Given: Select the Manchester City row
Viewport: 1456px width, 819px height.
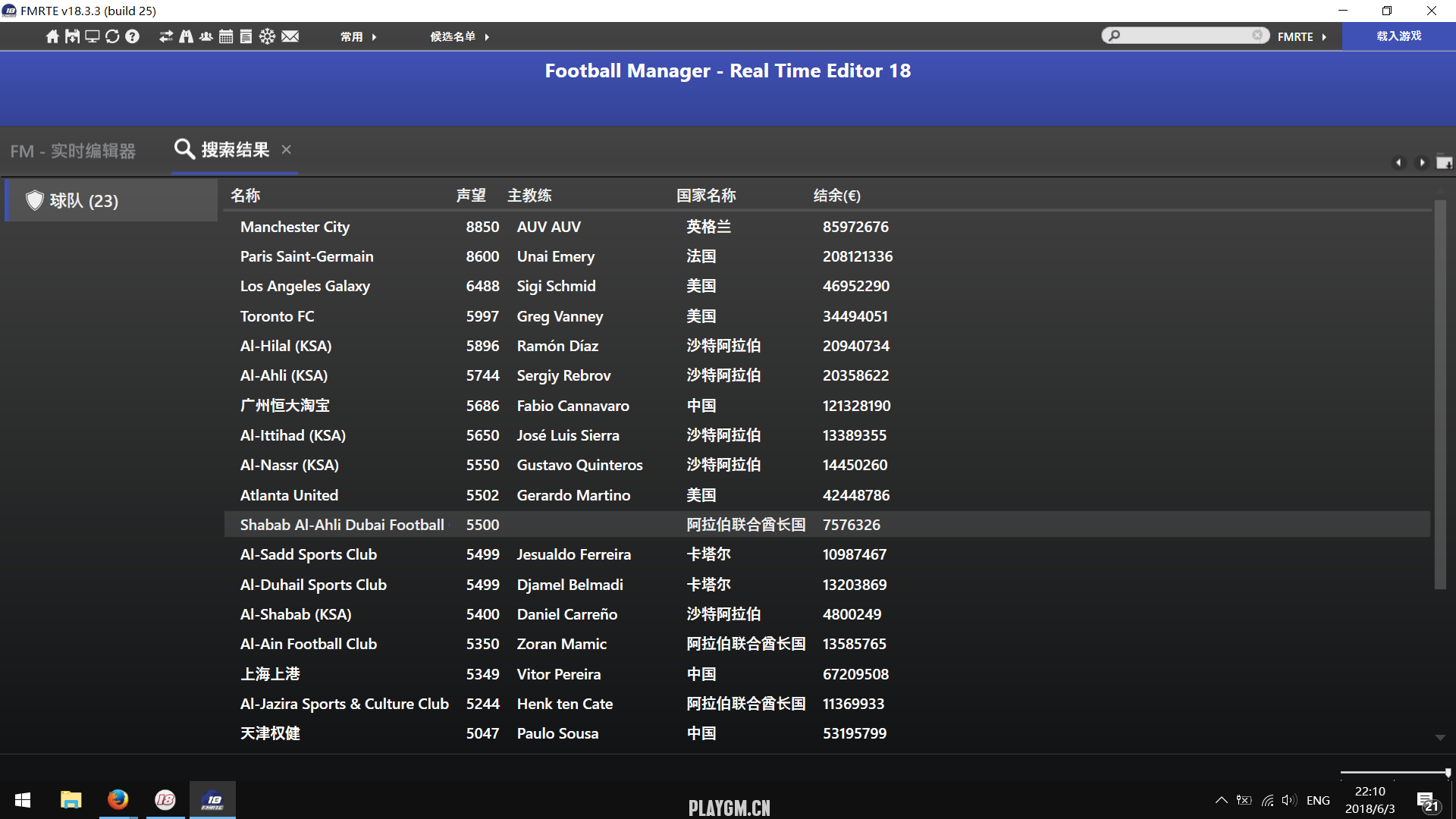Looking at the screenshot, I should click(x=827, y=227).
